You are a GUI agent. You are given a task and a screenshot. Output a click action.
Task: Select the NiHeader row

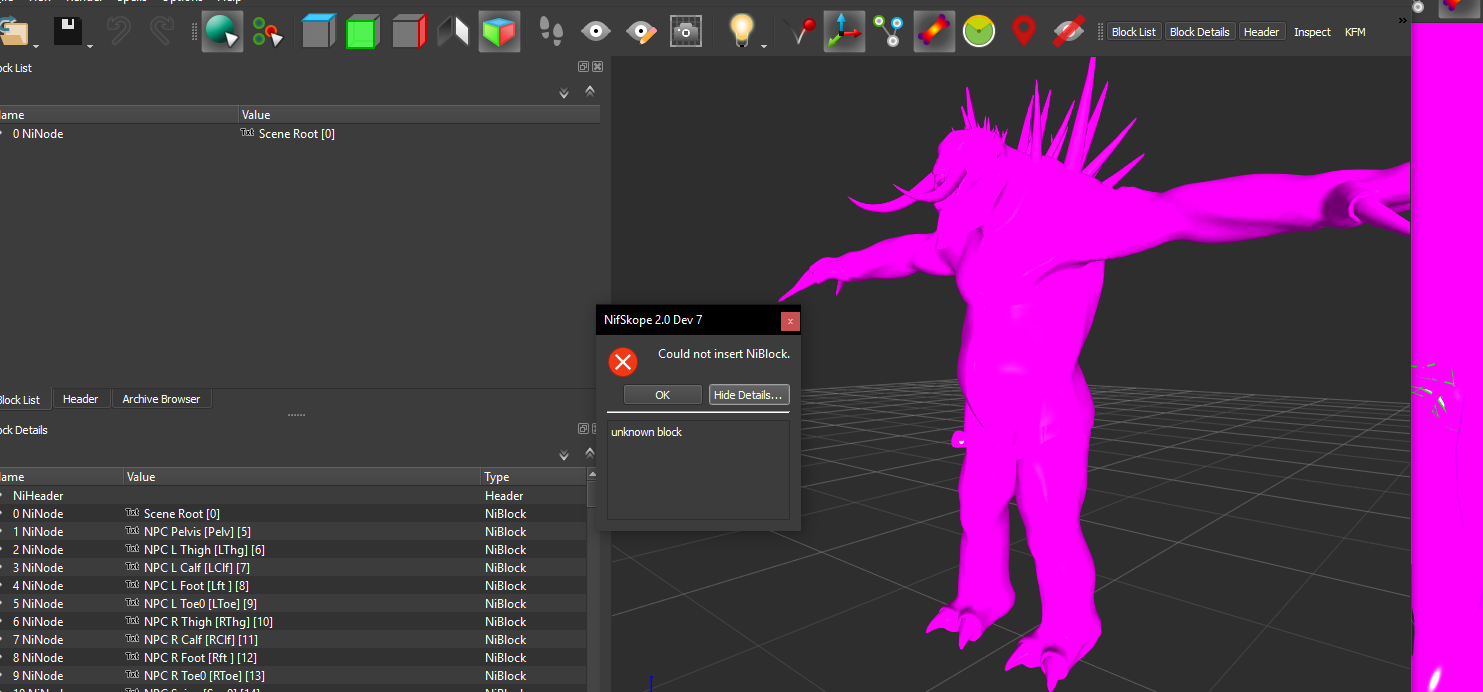[293, 495]
